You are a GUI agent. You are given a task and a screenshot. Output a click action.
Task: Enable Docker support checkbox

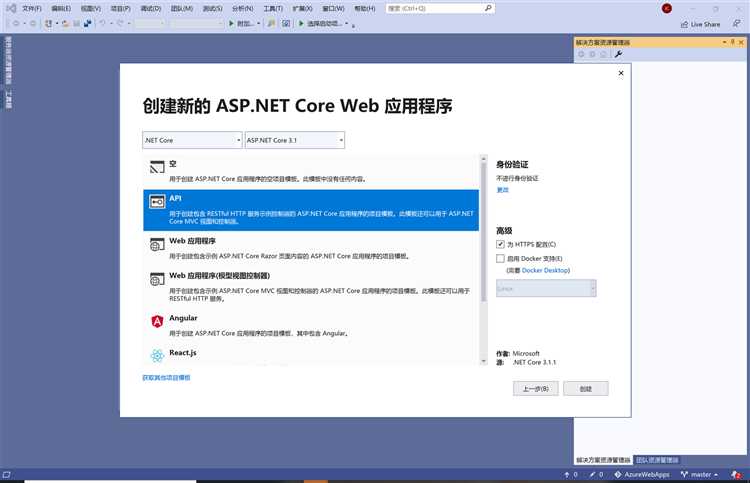tap(500, 258)
